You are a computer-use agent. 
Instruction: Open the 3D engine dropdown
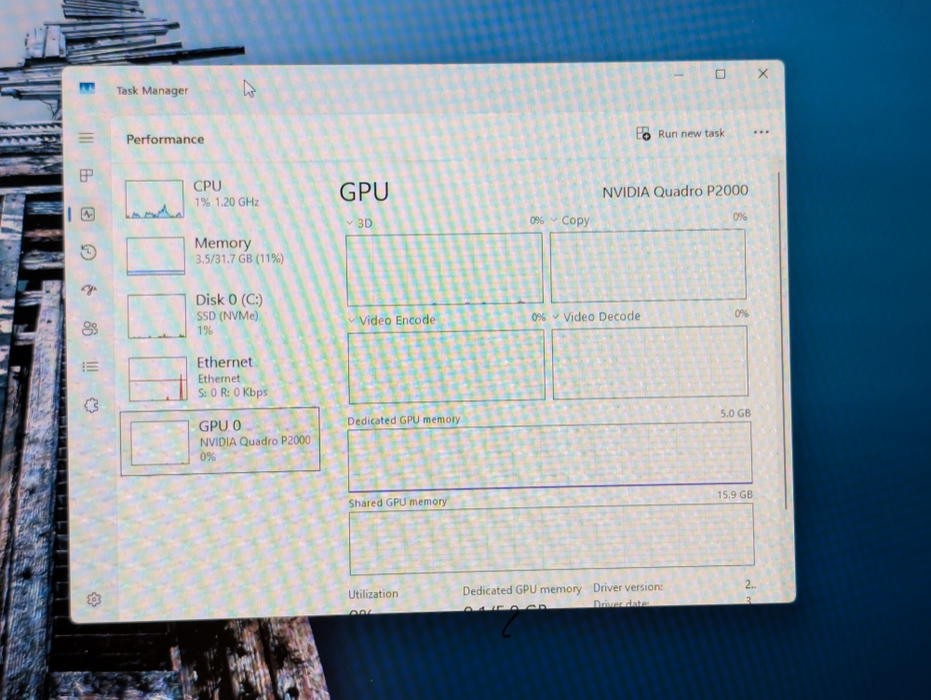pos(359,223)
